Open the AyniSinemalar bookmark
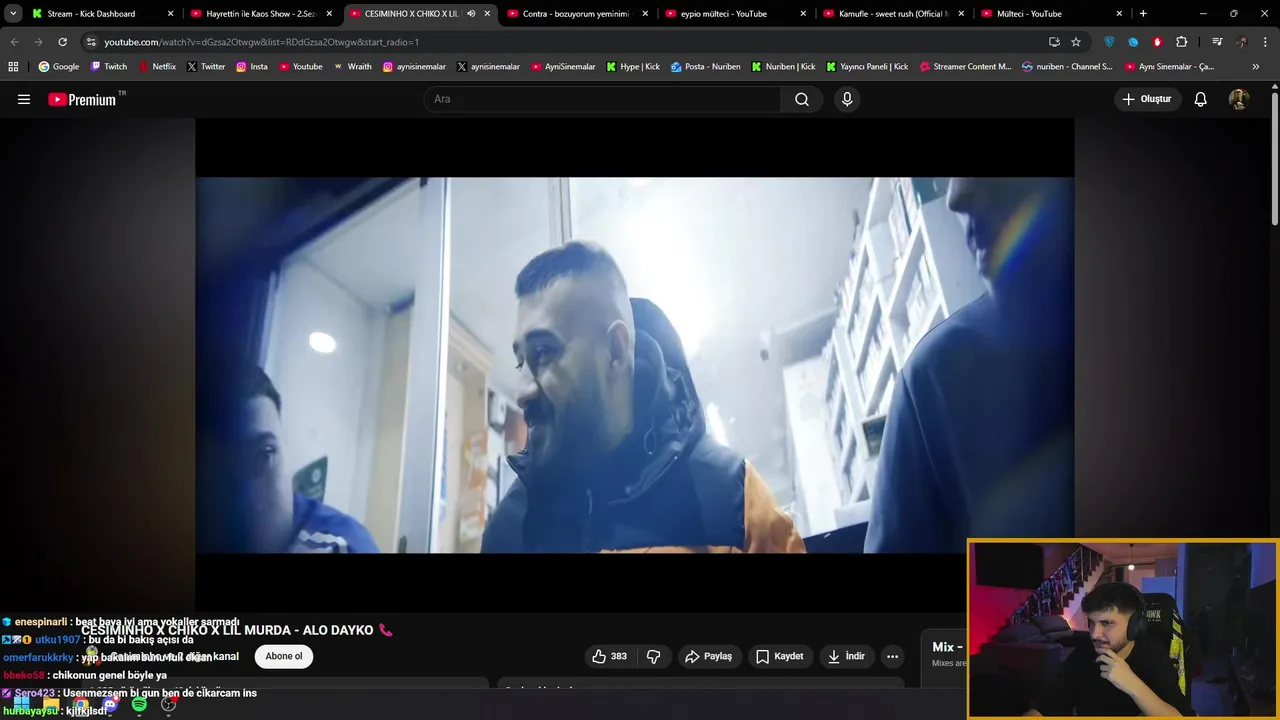Viewport: 1280px width, 720px height. (563, 67)
